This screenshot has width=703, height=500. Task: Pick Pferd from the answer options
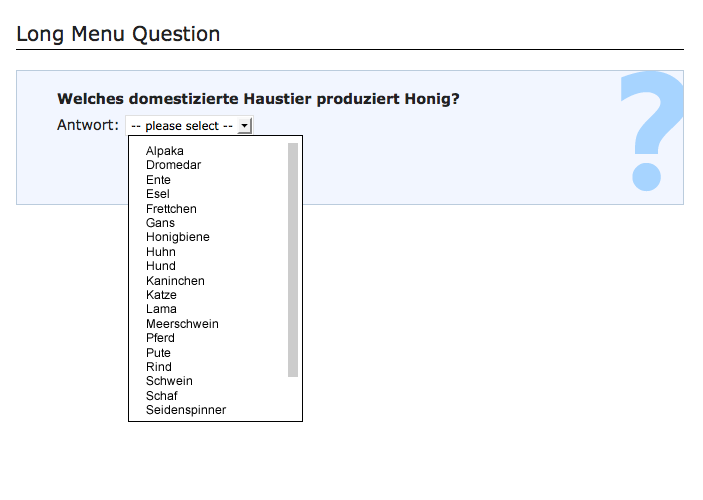(x=160, y=338)
